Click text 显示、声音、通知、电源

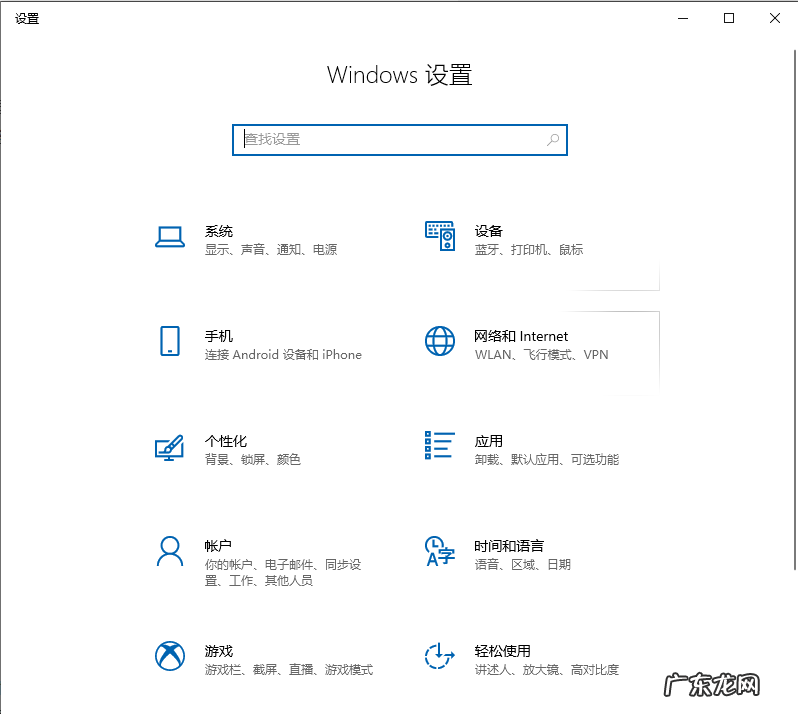[271, 250]
